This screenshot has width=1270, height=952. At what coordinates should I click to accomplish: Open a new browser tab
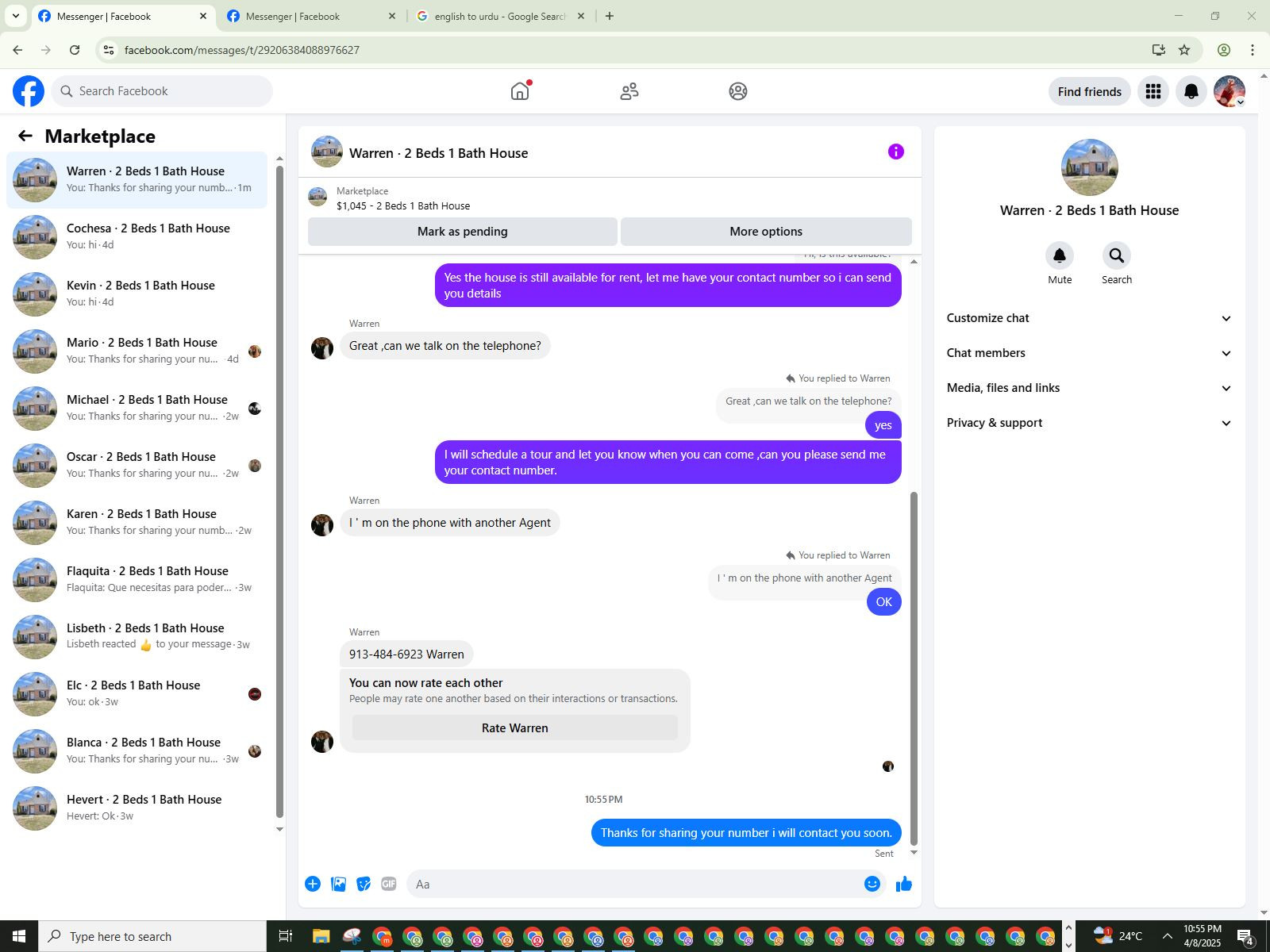coord(610,16)
